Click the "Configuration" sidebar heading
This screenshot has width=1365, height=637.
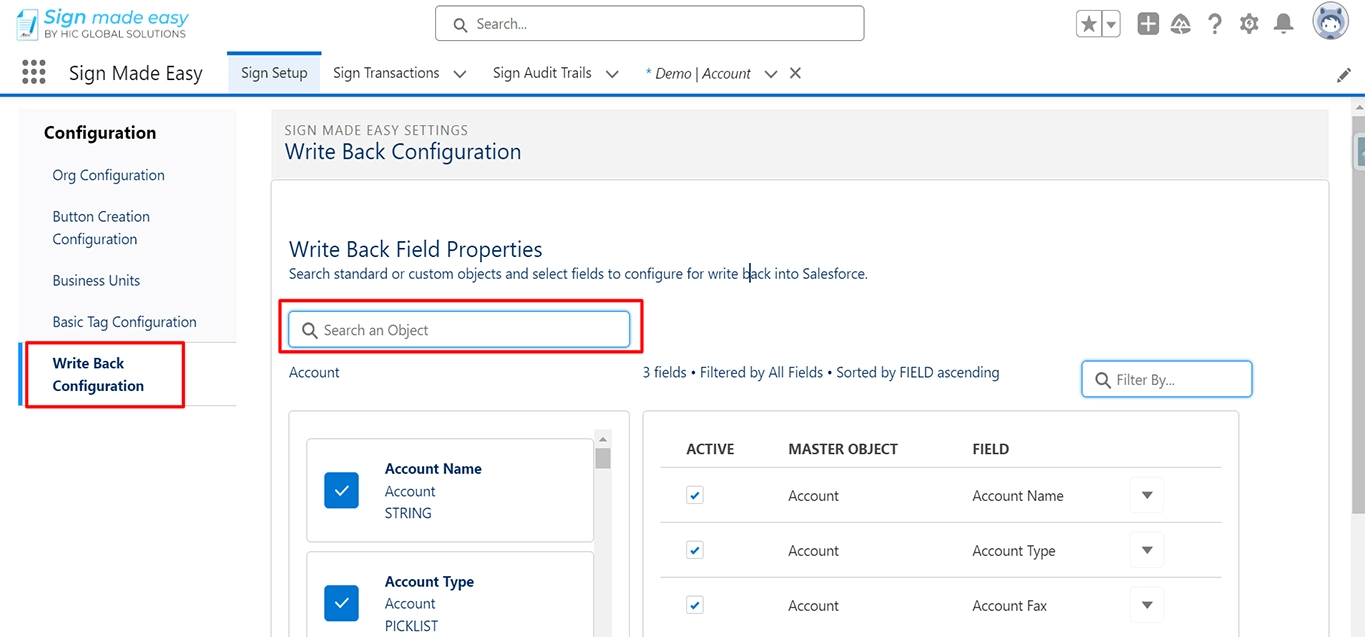100,133
